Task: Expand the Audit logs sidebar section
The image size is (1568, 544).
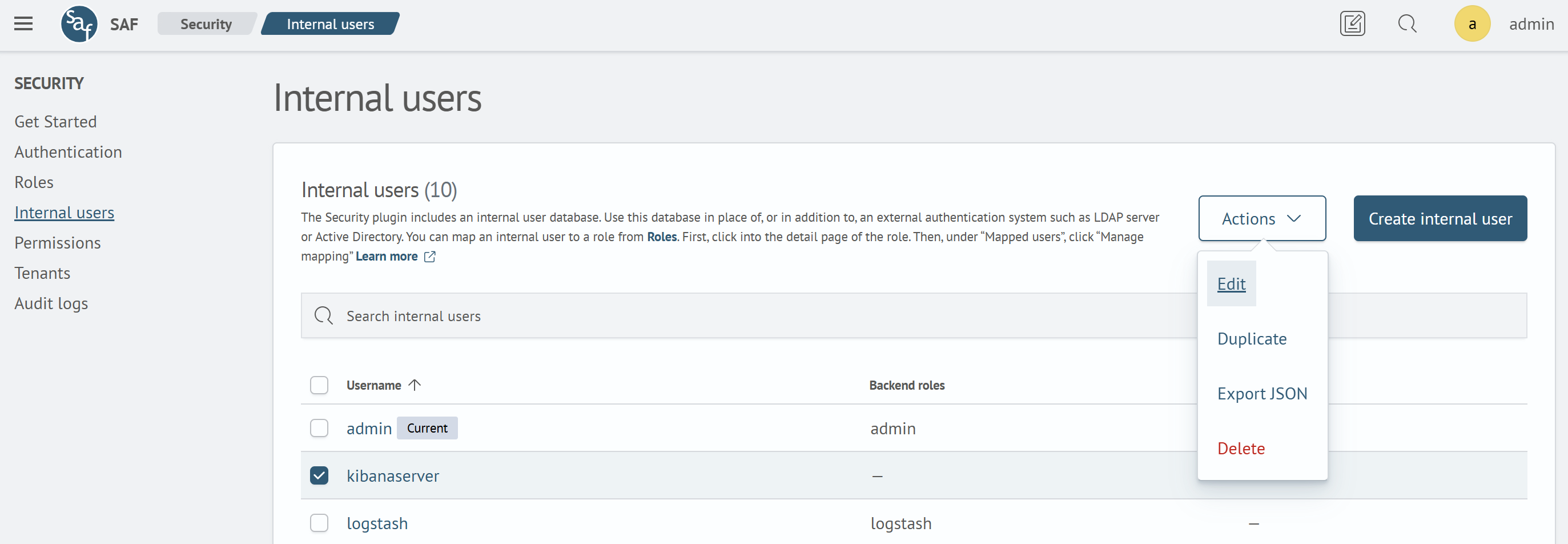Action: click(51, 303)
